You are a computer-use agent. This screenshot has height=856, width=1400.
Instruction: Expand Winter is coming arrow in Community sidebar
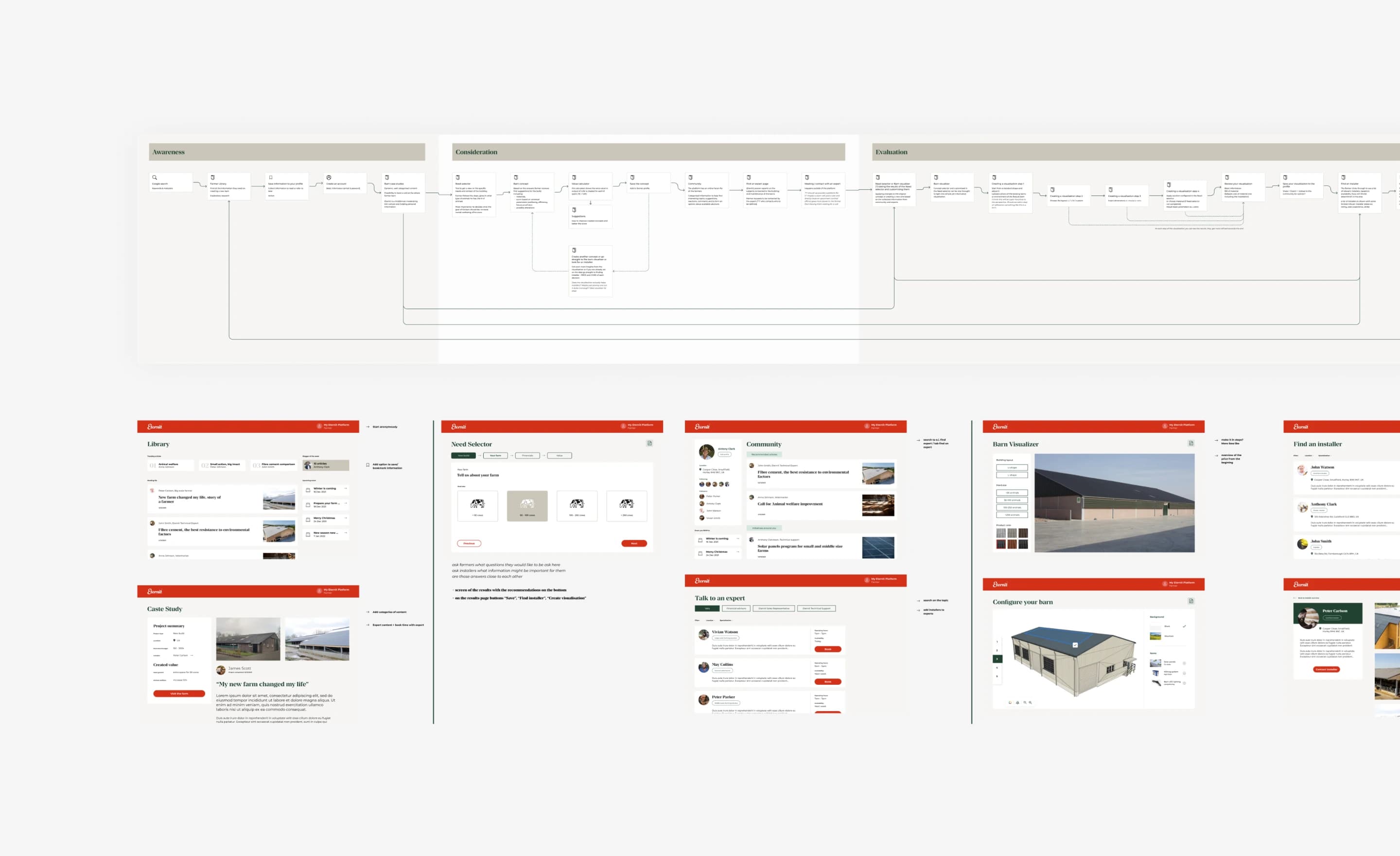[738, 539]
